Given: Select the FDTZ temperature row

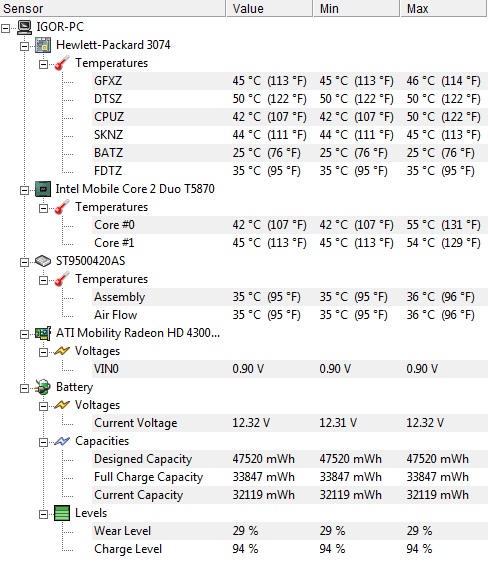Looking at the screenshot, I should coord(290,171).
